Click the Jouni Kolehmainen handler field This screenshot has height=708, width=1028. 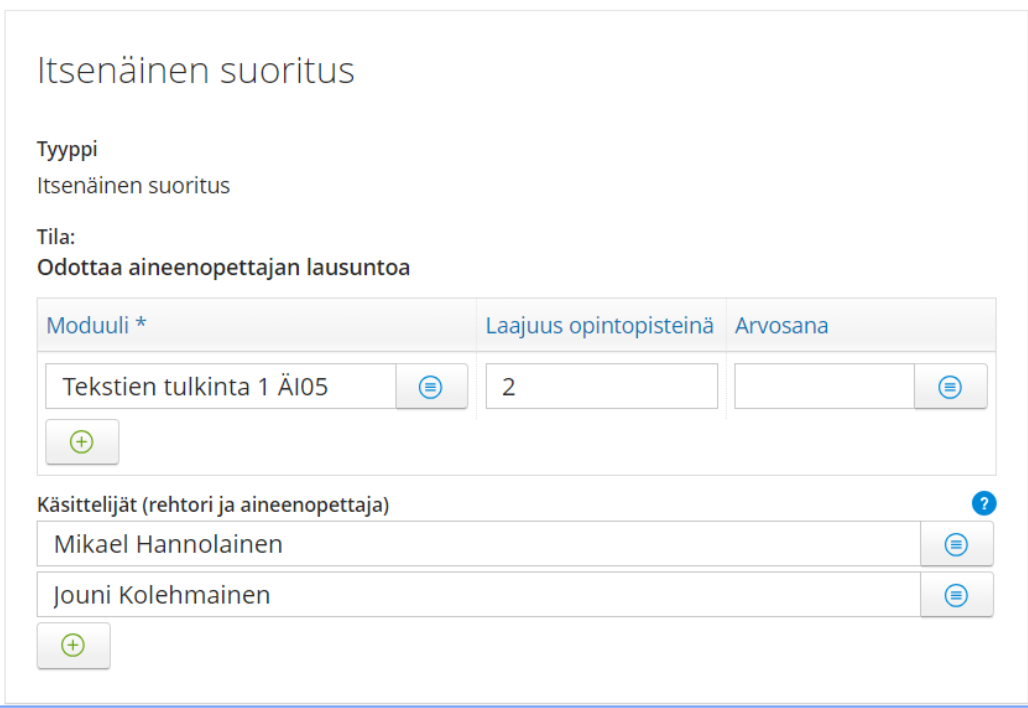tap(479, 595)
